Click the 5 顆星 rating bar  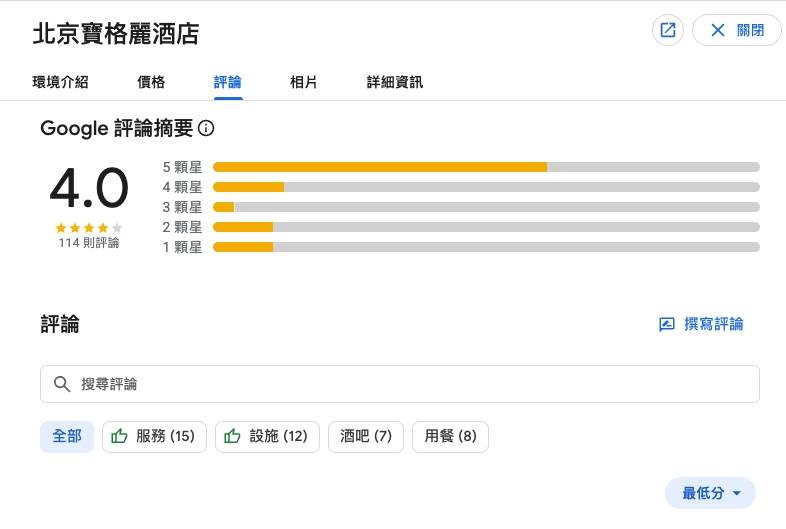pyautogui.click(x=486, y=167)
